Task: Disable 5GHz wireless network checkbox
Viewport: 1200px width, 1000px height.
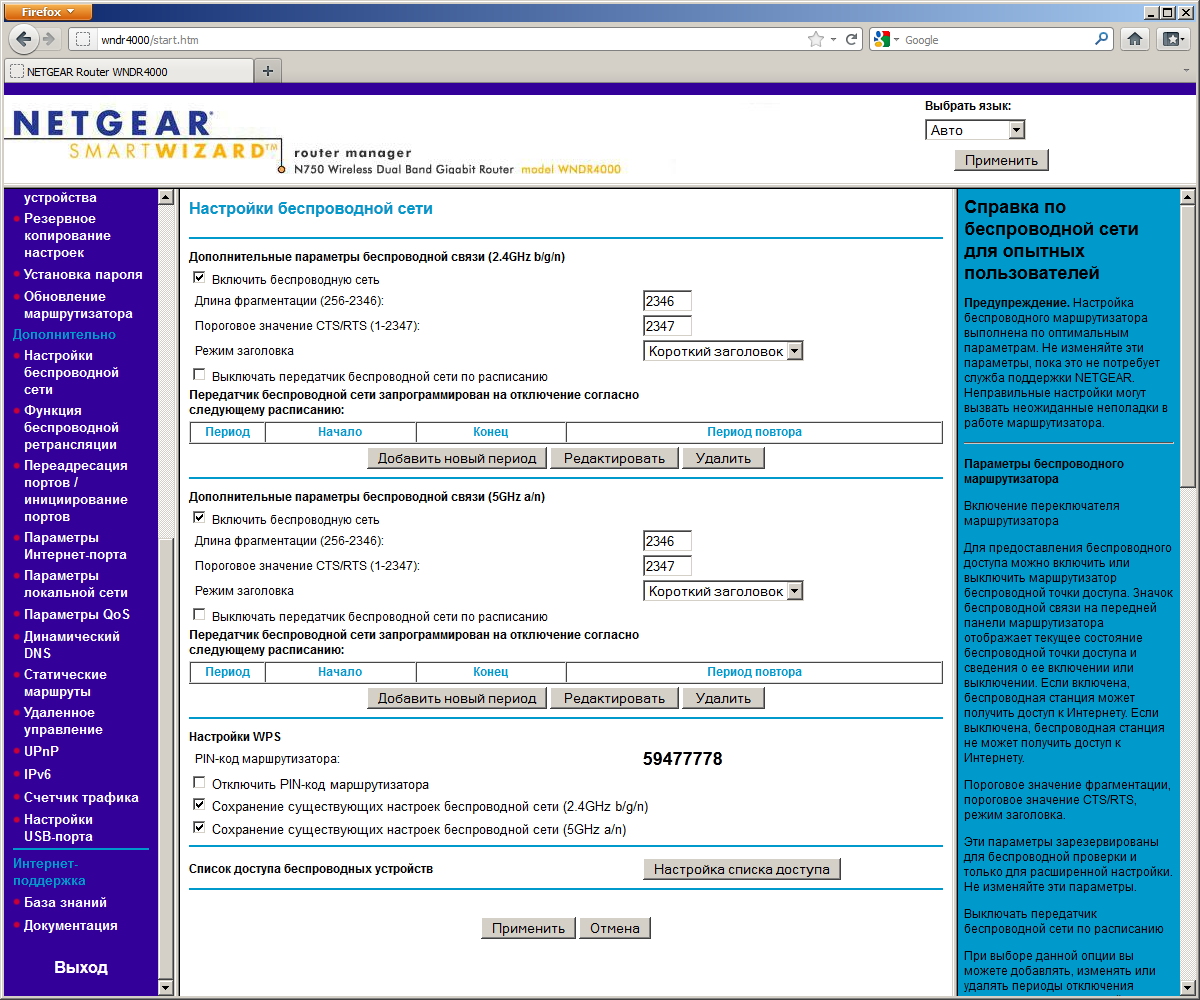Action: click(199, 518)
